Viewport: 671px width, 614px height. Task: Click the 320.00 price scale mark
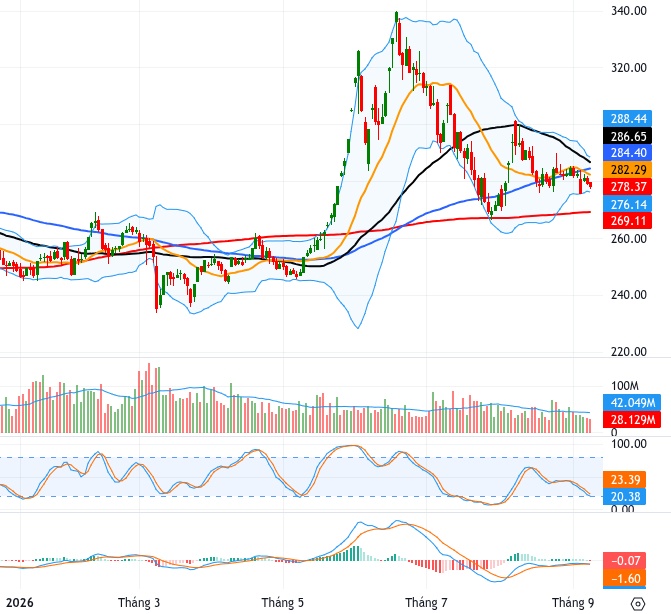[629, 68]
